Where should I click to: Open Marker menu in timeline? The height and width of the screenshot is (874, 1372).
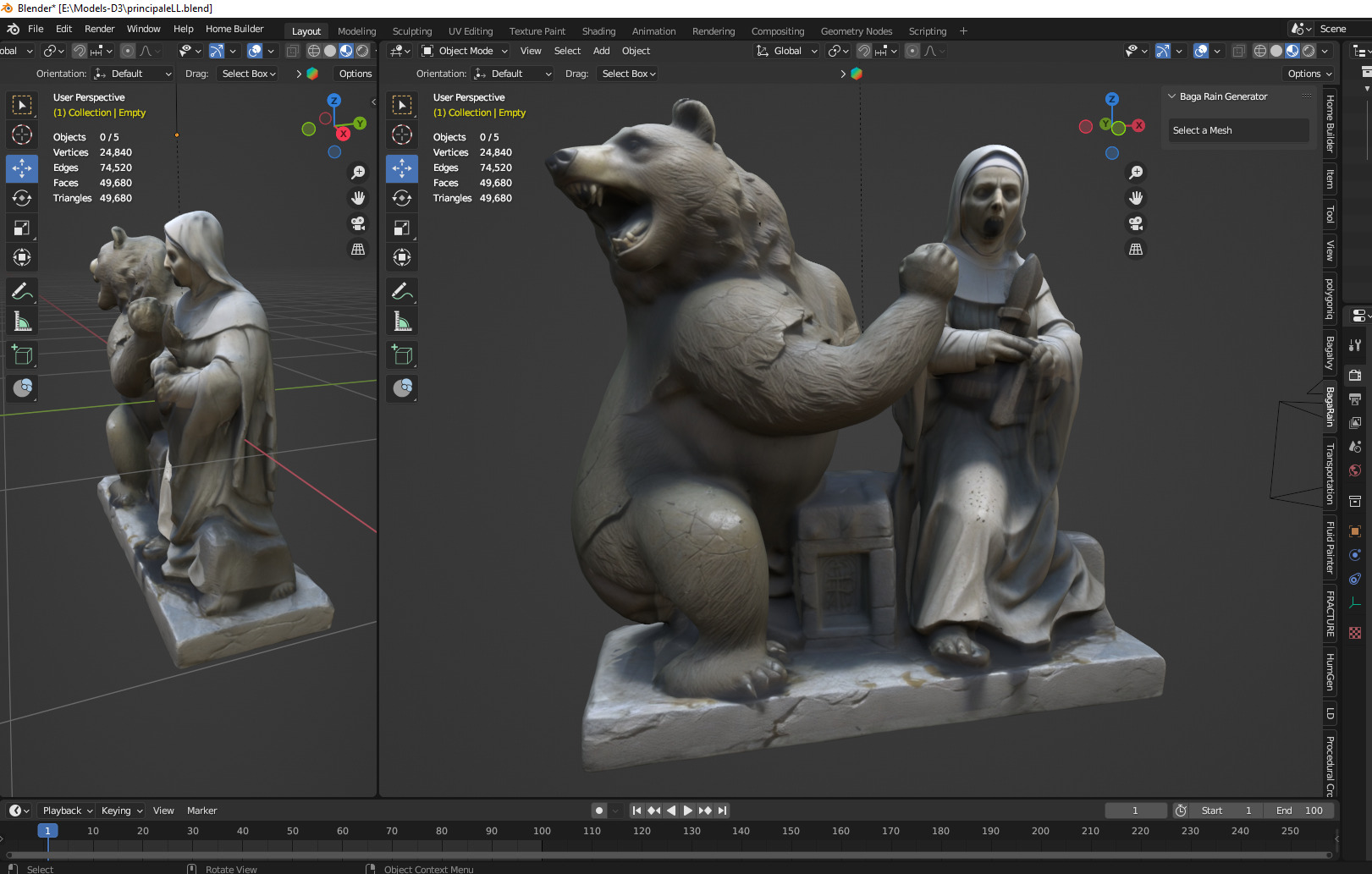point(201,811)
